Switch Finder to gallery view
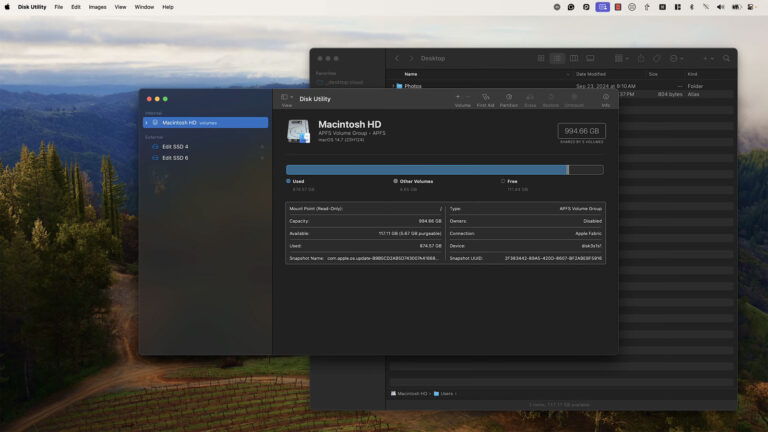This screenshot has width=768, height=432. 590,58
